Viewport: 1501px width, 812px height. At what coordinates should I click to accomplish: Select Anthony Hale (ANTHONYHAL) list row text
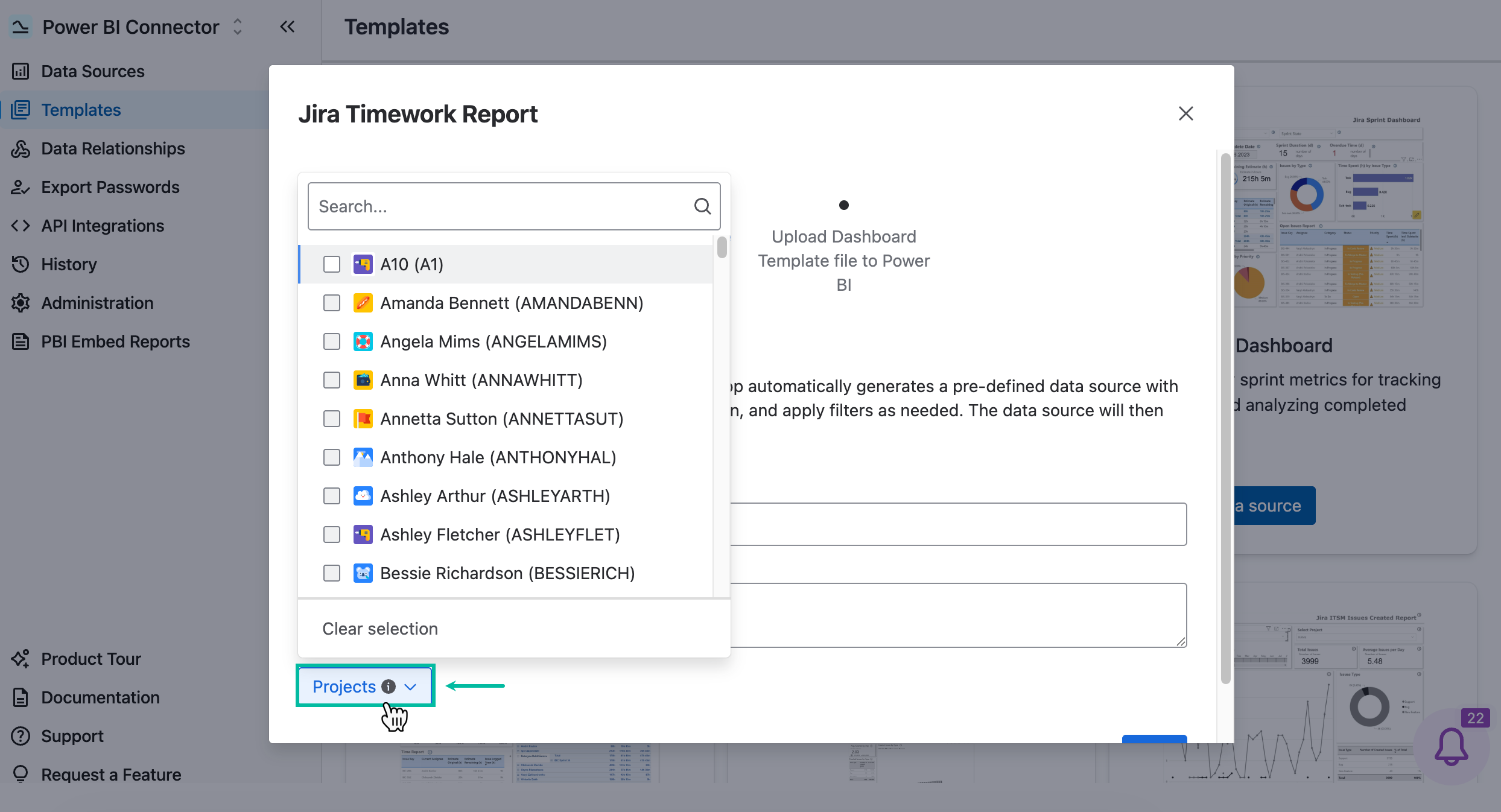(498, 457)
